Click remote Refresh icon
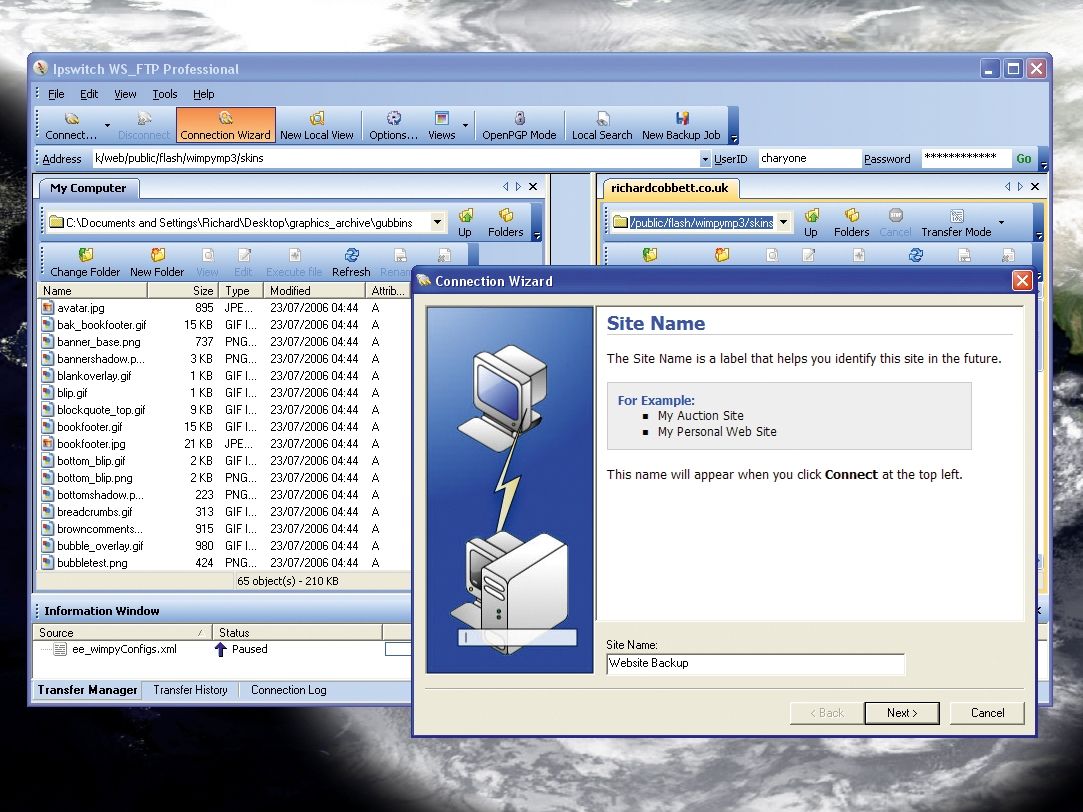 click(x=916, y=255)
